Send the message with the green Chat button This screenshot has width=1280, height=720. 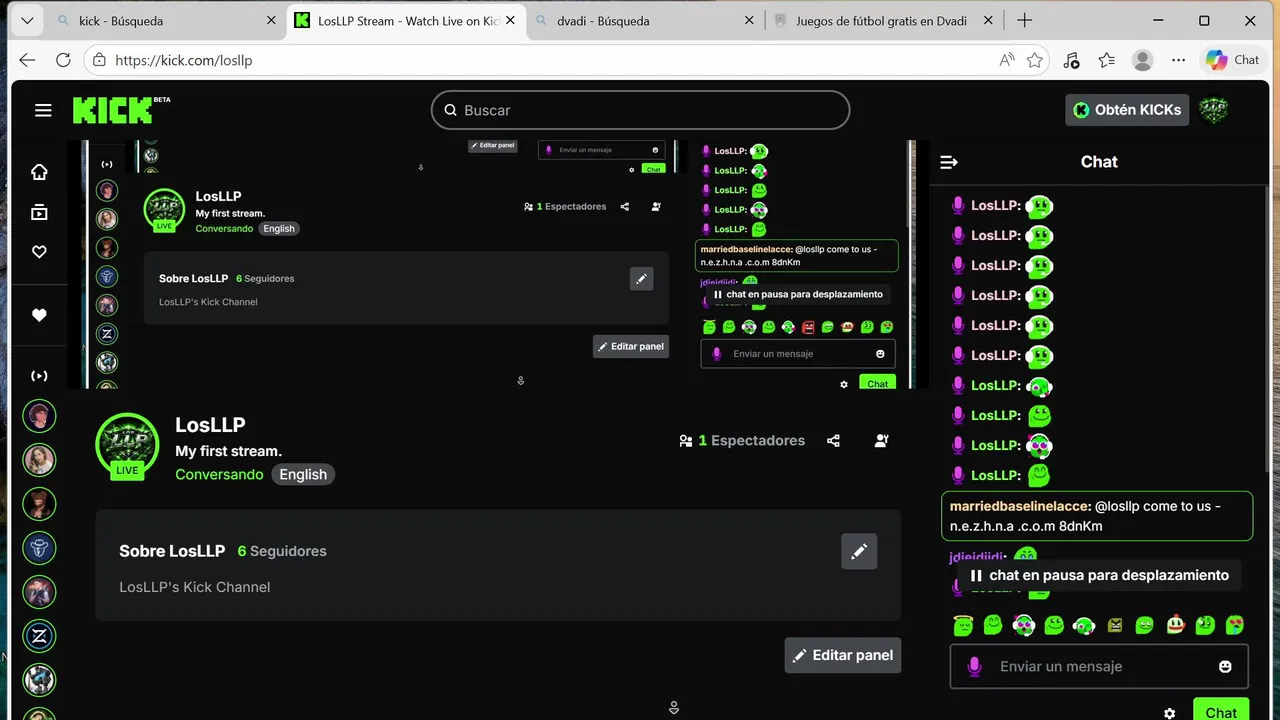pyautogui.click(x=1221, y=709)
